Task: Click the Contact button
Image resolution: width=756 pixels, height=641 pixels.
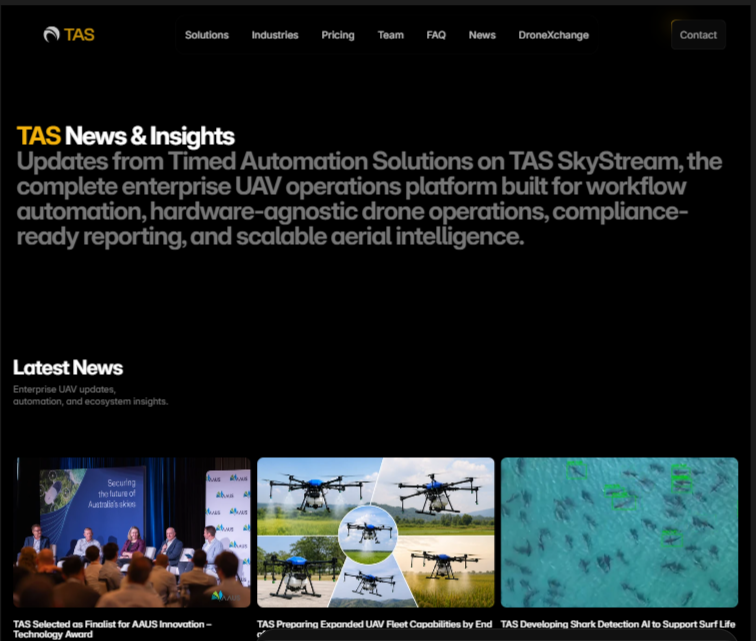Action: [698, 35]
